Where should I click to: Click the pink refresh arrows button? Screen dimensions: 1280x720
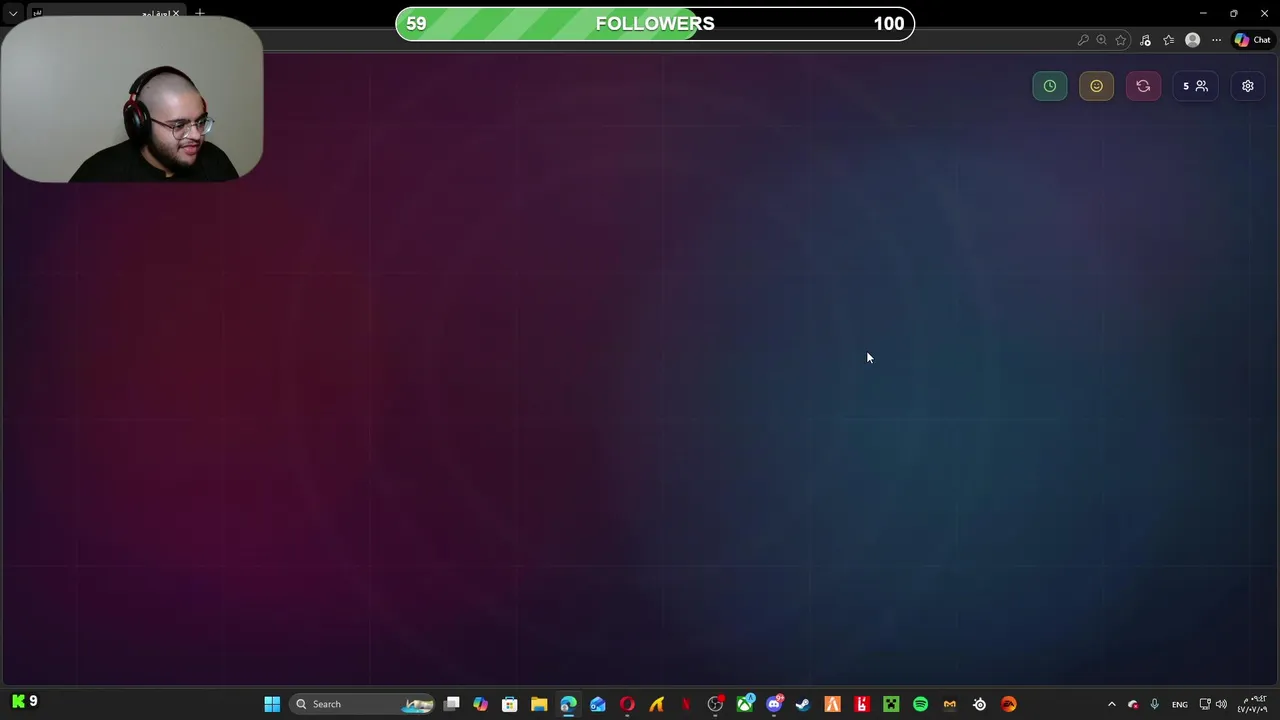1143,86
